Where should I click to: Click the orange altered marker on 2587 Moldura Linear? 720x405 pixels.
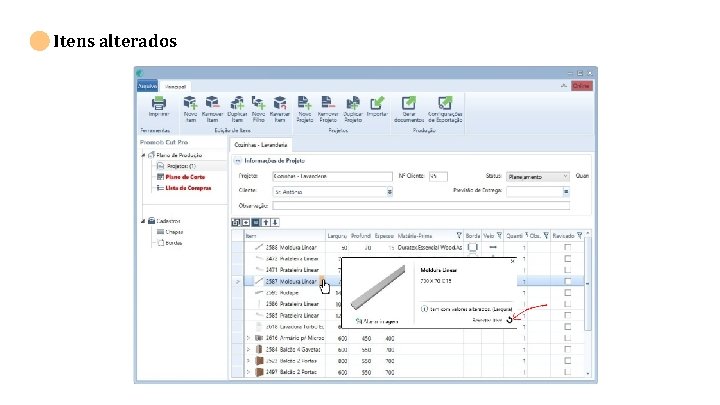[x=322, y=281]
